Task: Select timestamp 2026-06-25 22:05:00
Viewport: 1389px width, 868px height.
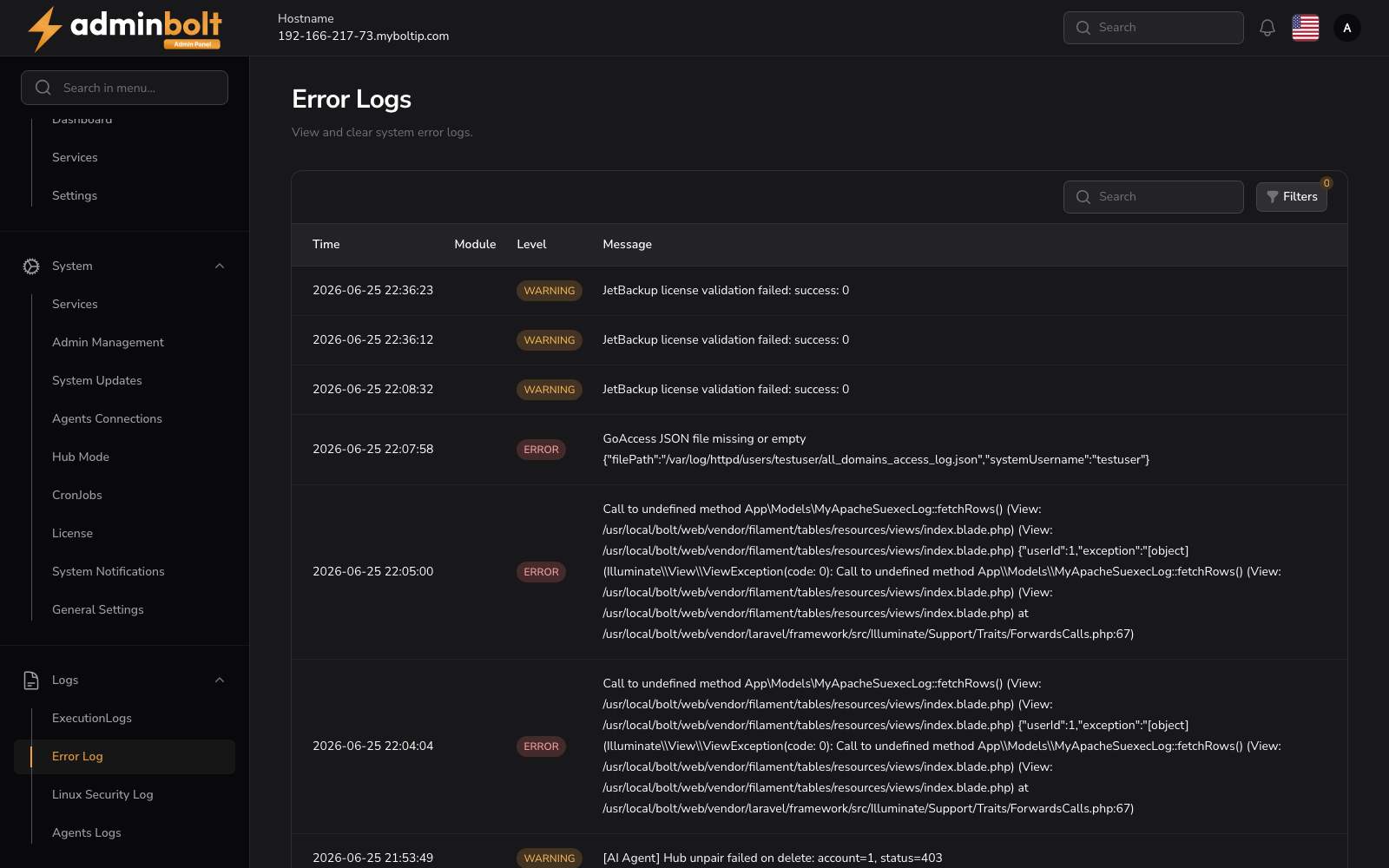Action: pos(373,572)
